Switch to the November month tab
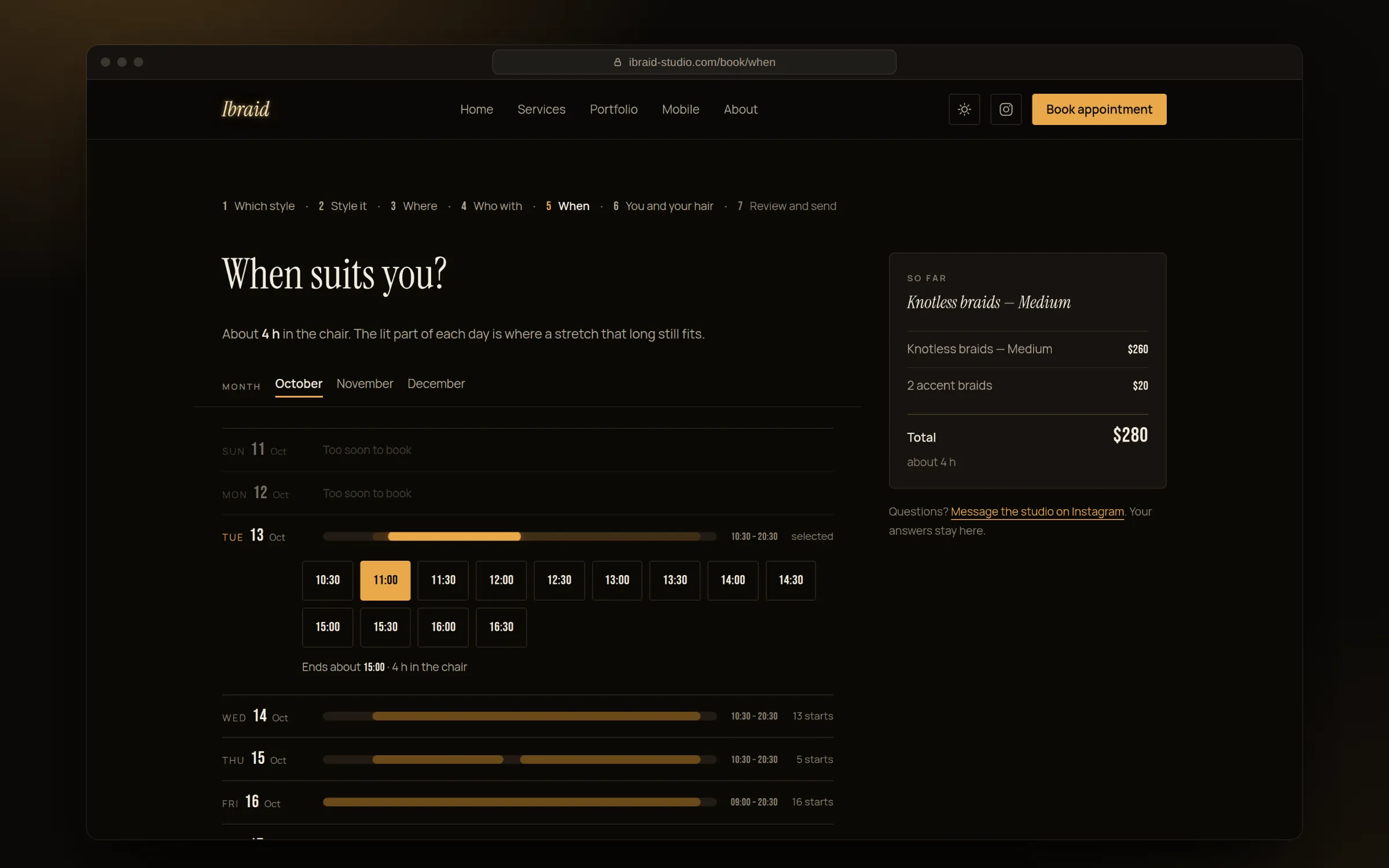The image size is (1389, 868). pos(365,384)
